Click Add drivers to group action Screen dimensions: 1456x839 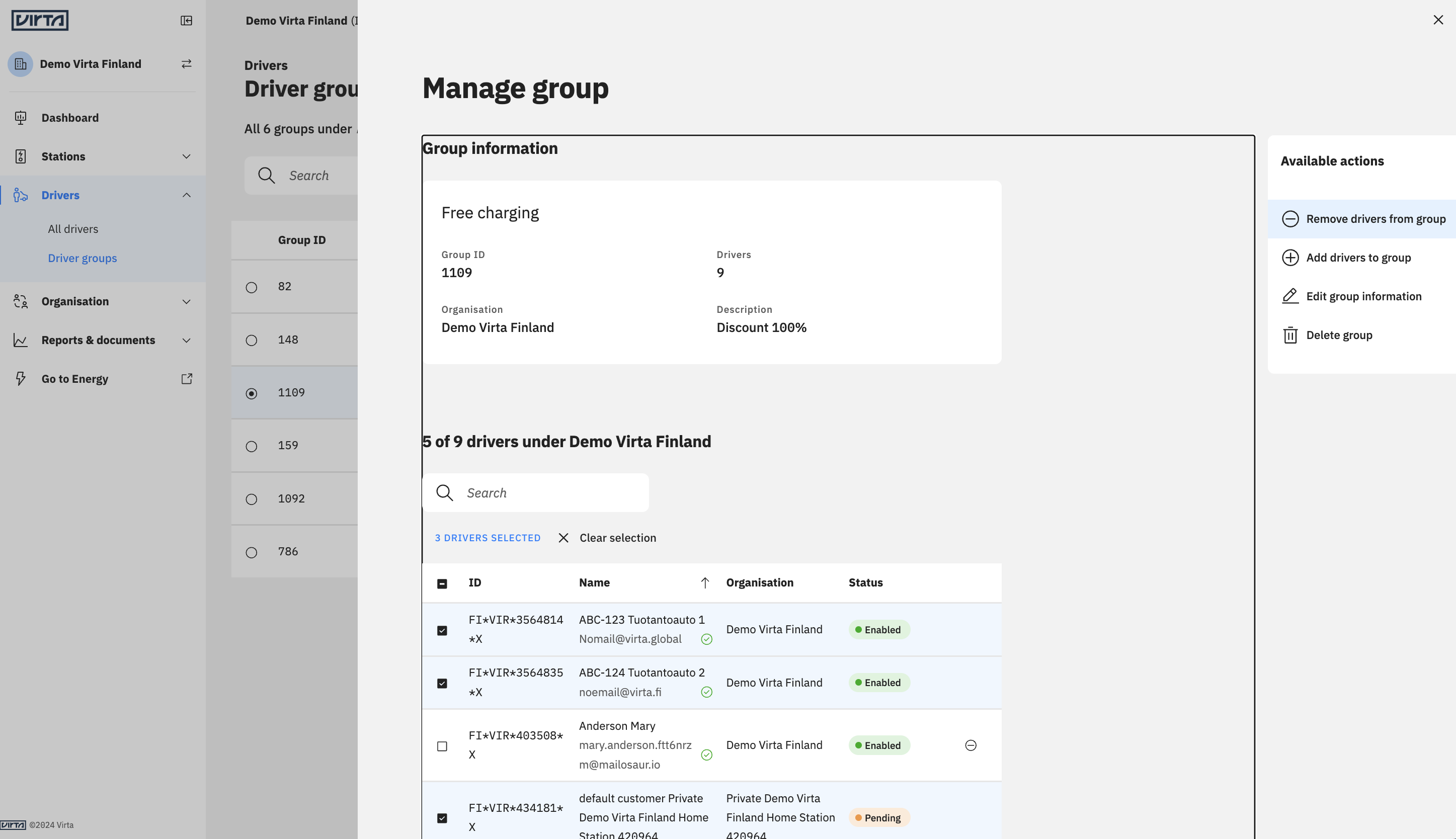coord(1362,258)
